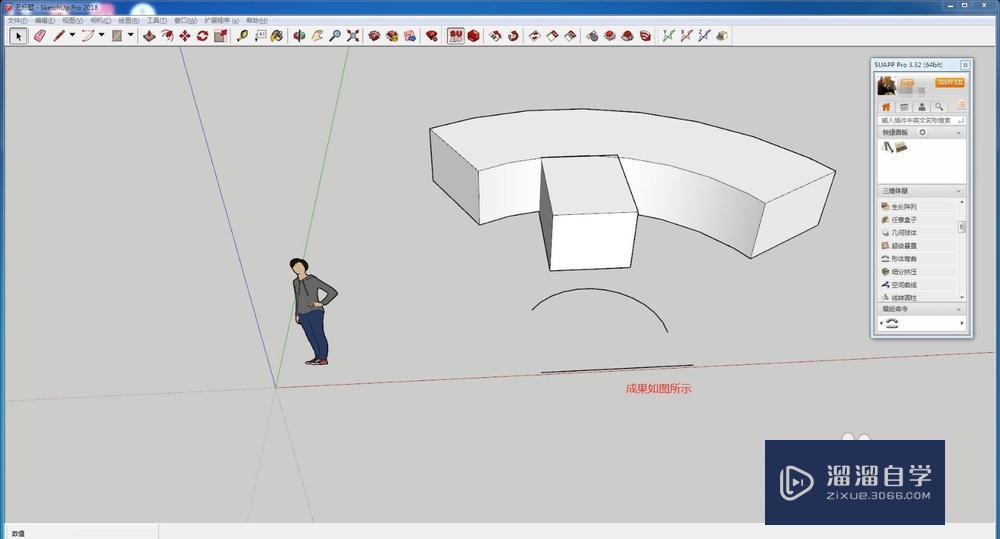Open the 视图 menu
This screenshot has width=1000, height=539.
tap(73, 20)
